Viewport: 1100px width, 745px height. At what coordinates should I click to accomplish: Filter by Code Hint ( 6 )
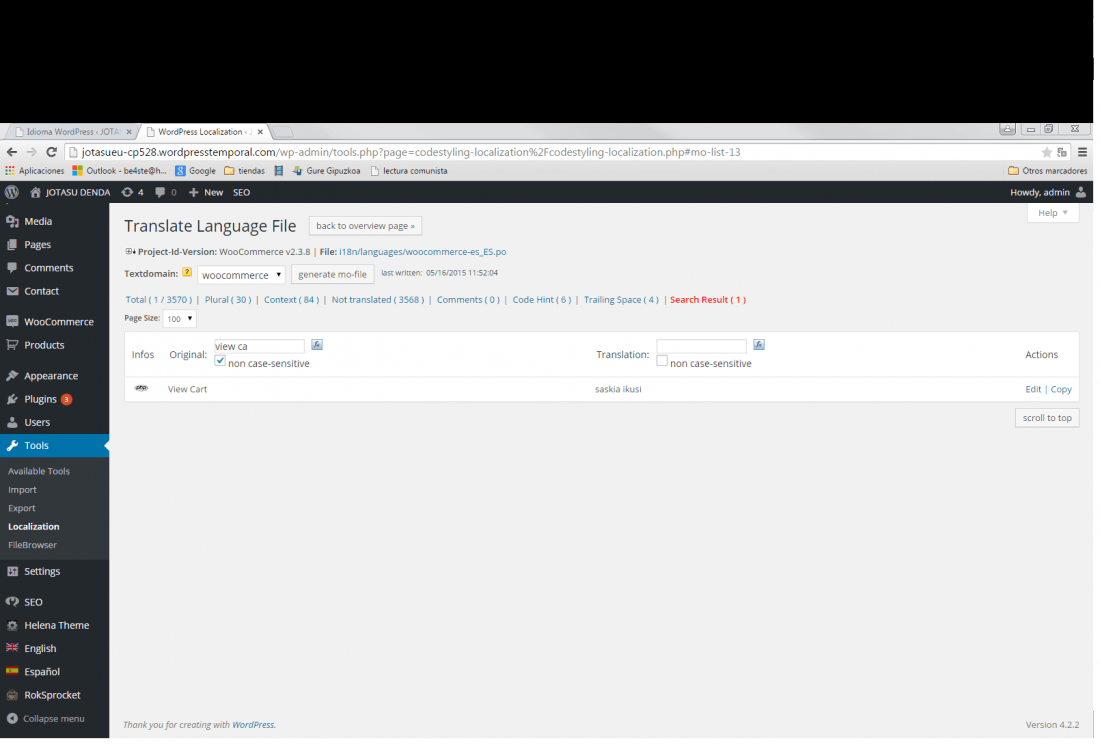[544, 301]
